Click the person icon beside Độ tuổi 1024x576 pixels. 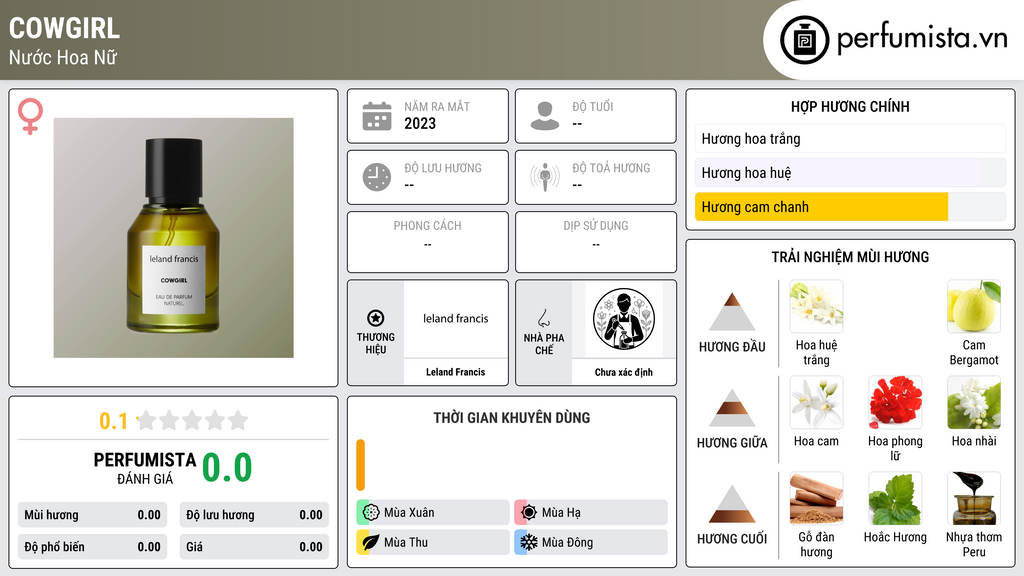pos(545,116)
